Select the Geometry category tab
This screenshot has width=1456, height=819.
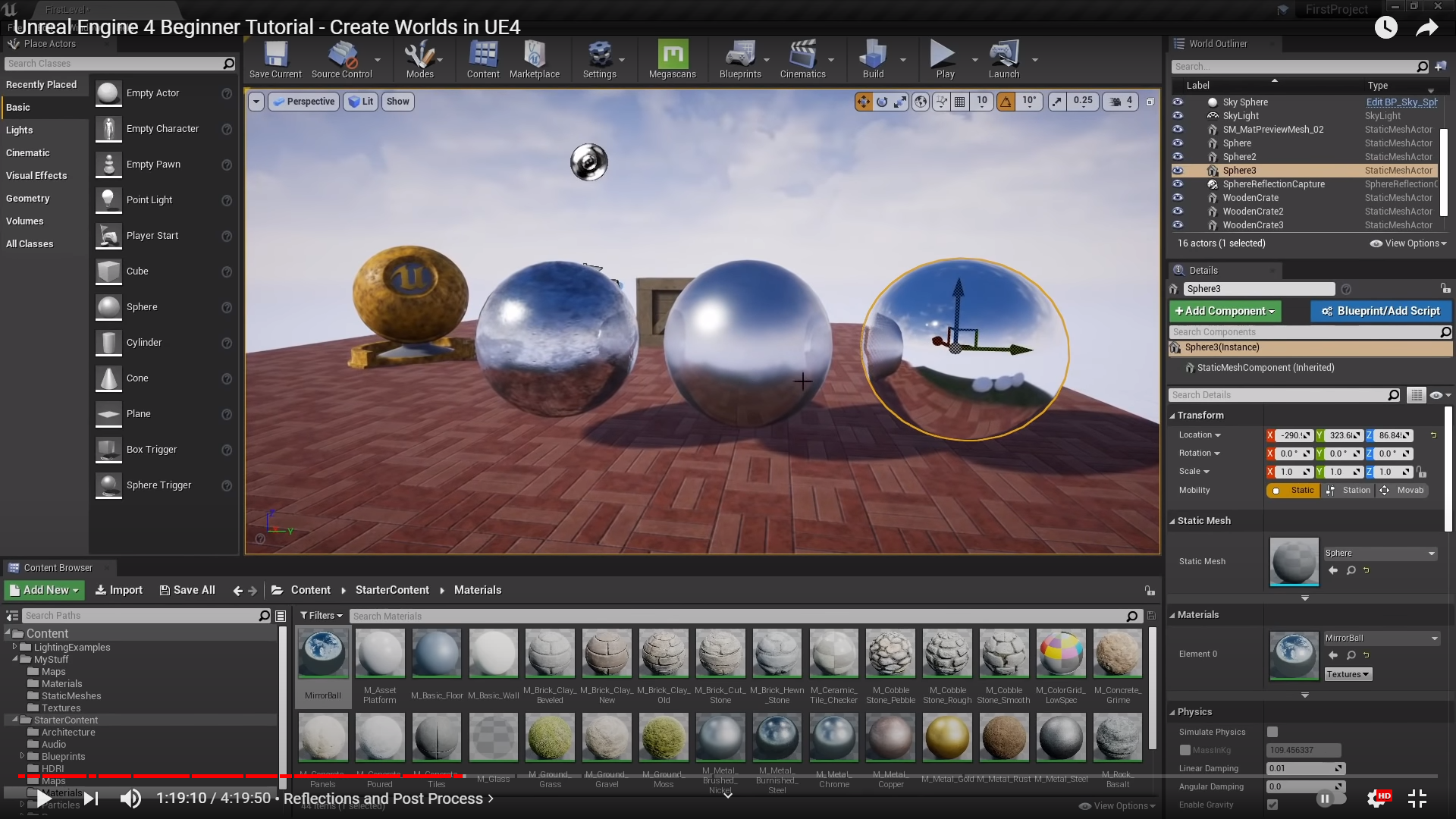28,199
